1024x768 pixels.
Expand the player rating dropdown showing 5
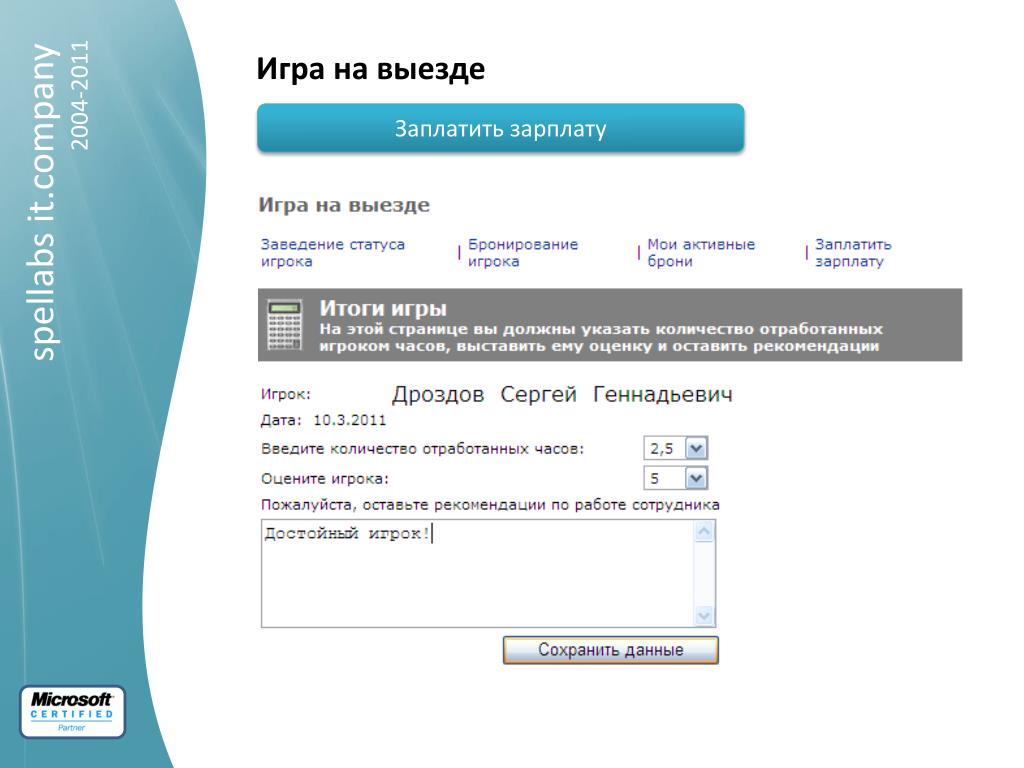tap(696, 479)
